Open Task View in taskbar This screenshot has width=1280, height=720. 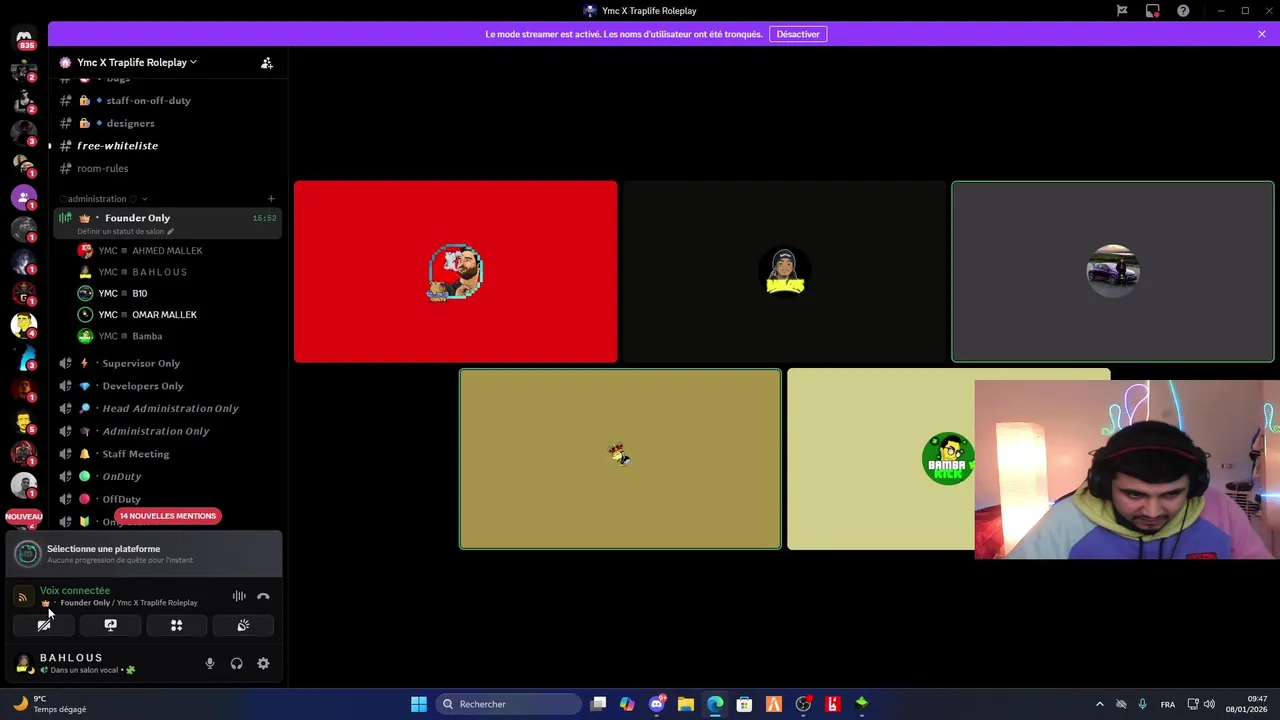click(598, 704)
